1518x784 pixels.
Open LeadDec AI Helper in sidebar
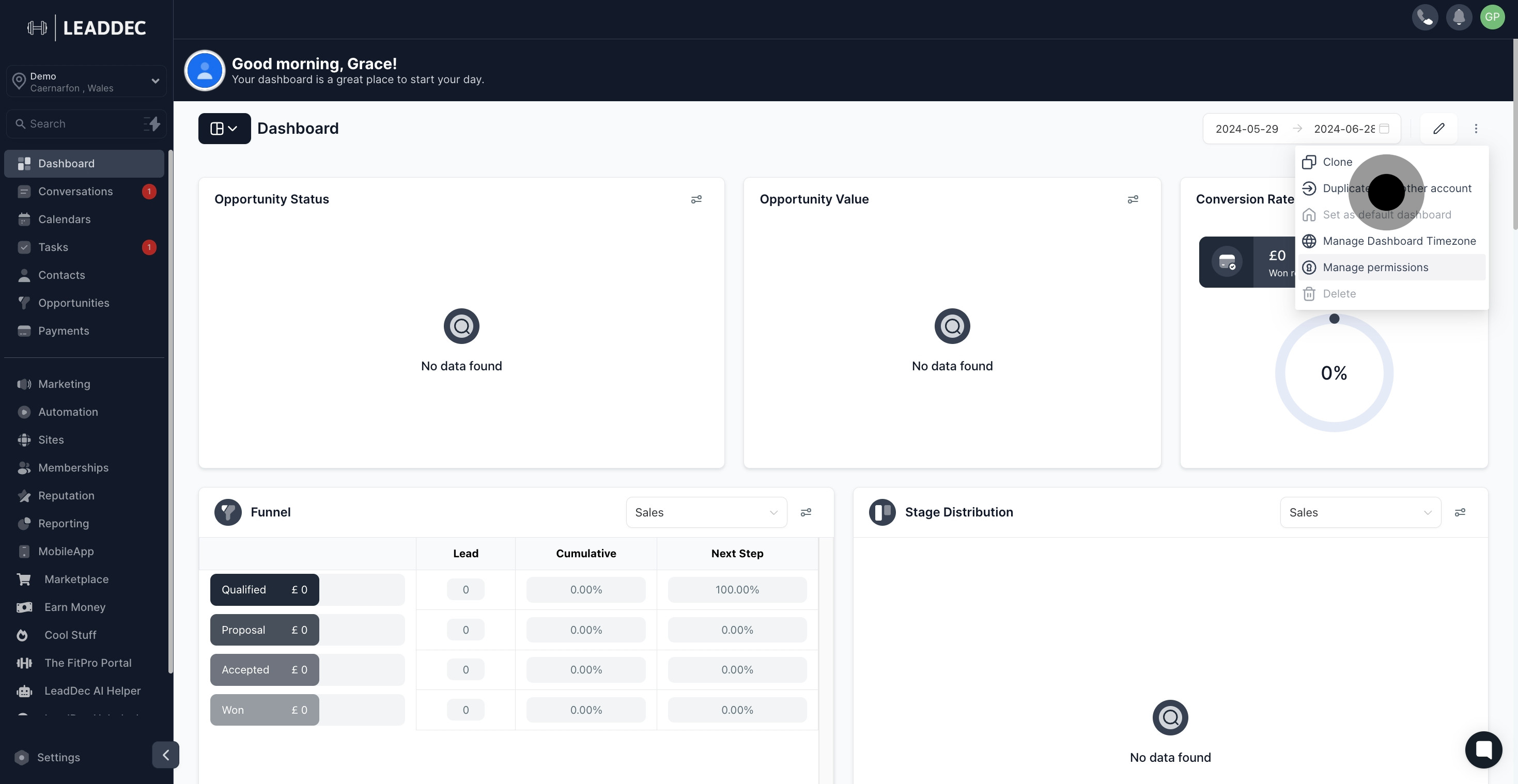pos(84,691)
